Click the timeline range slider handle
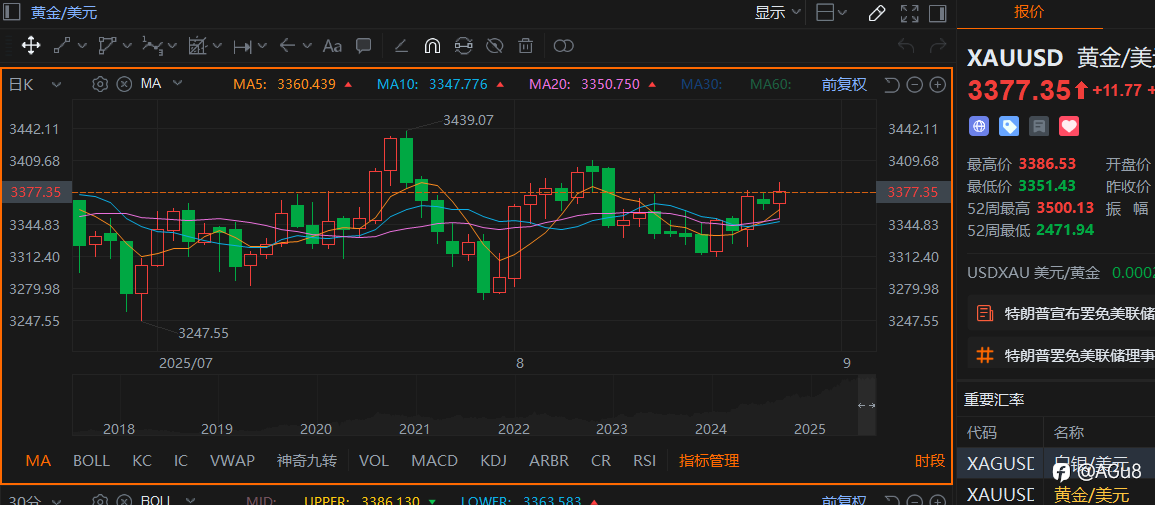1155x505 pixels. coord(867,405)
